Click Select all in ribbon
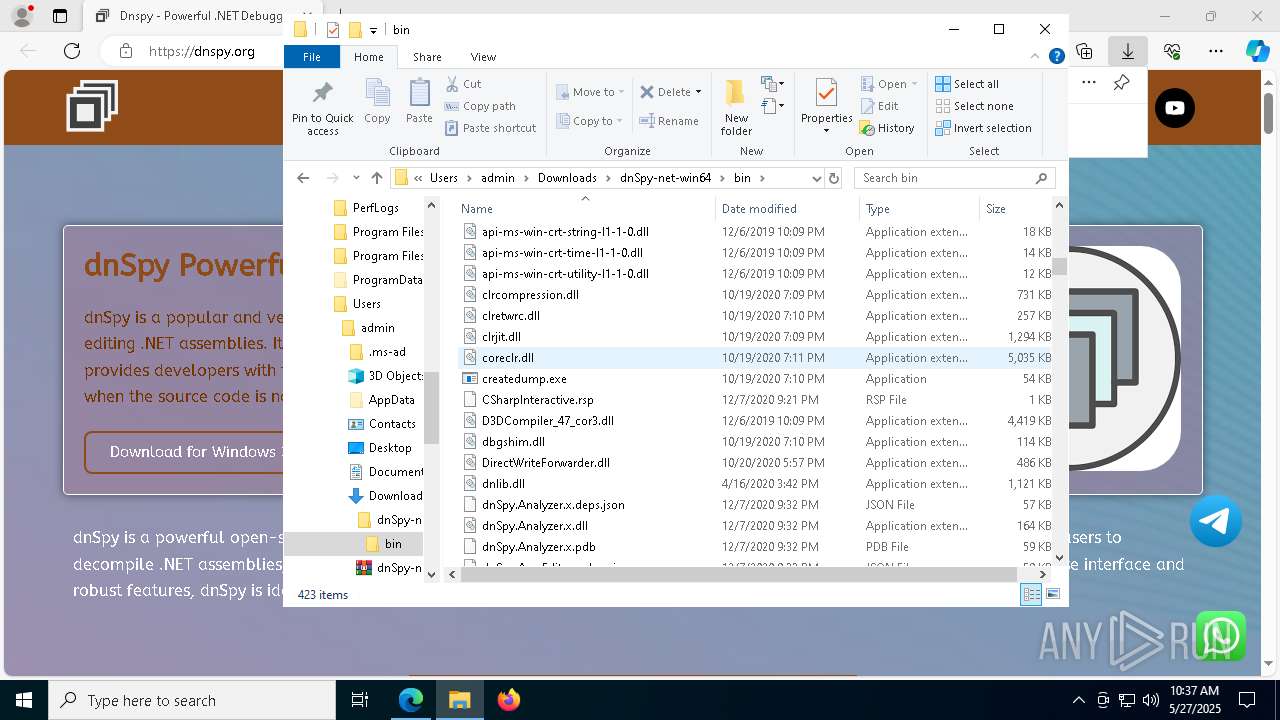Screen dimensions: 1280x720 967,84
